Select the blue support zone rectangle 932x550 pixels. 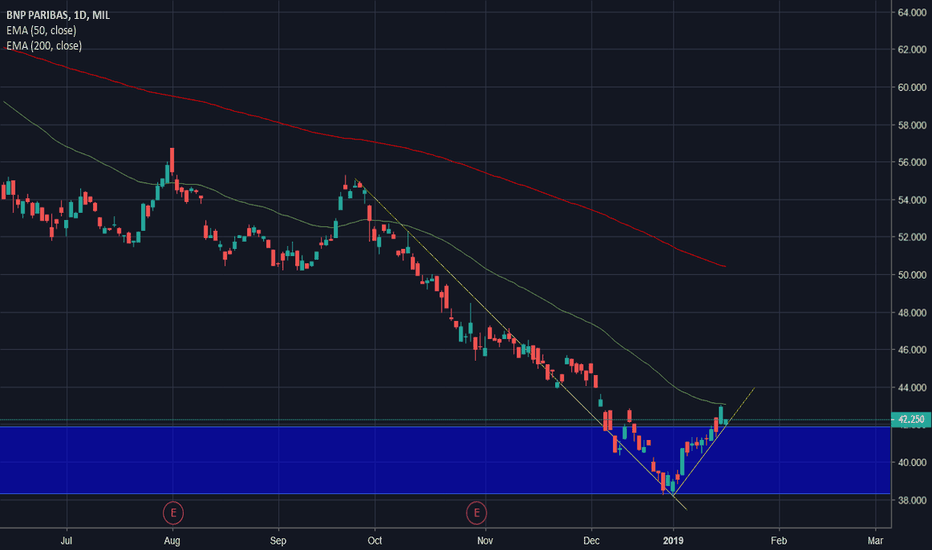(x=445, y=460)
